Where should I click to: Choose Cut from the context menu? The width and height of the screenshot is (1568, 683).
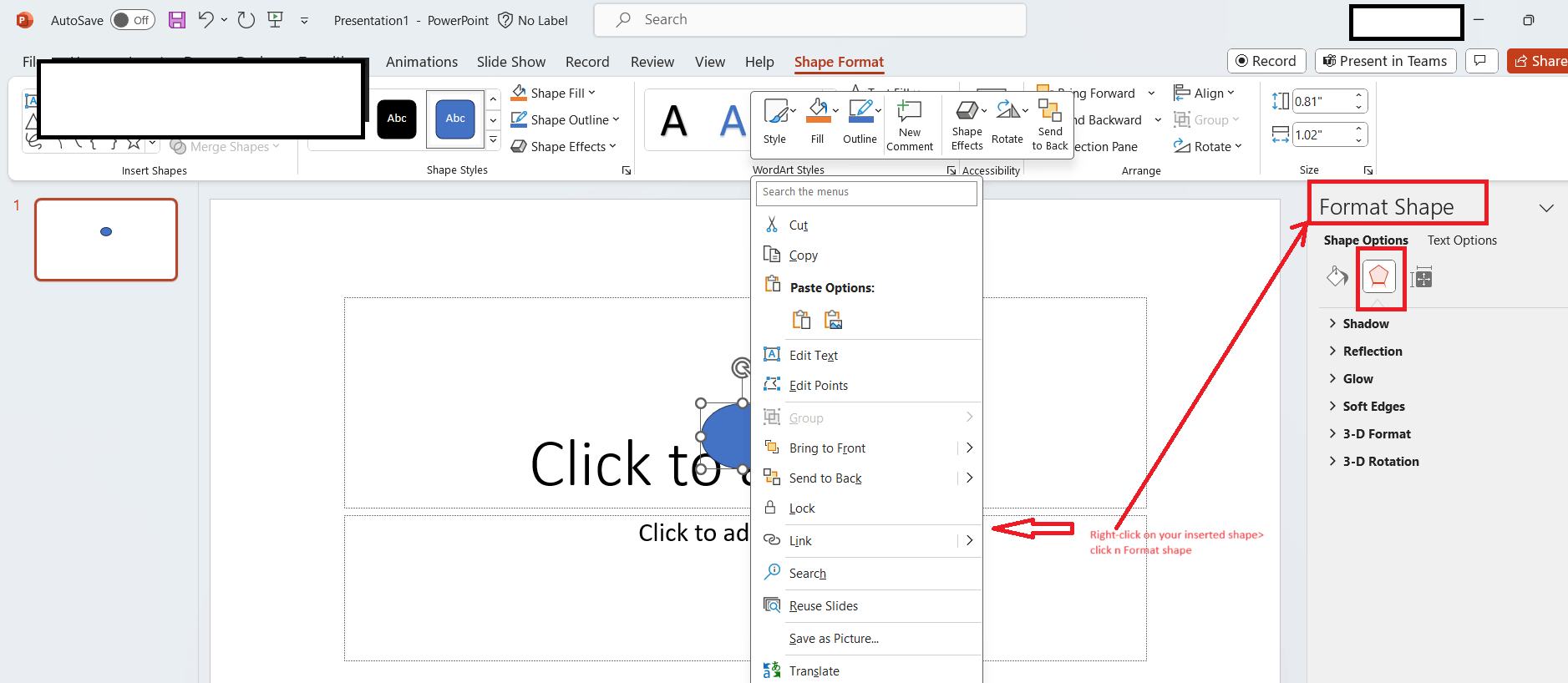866,225
